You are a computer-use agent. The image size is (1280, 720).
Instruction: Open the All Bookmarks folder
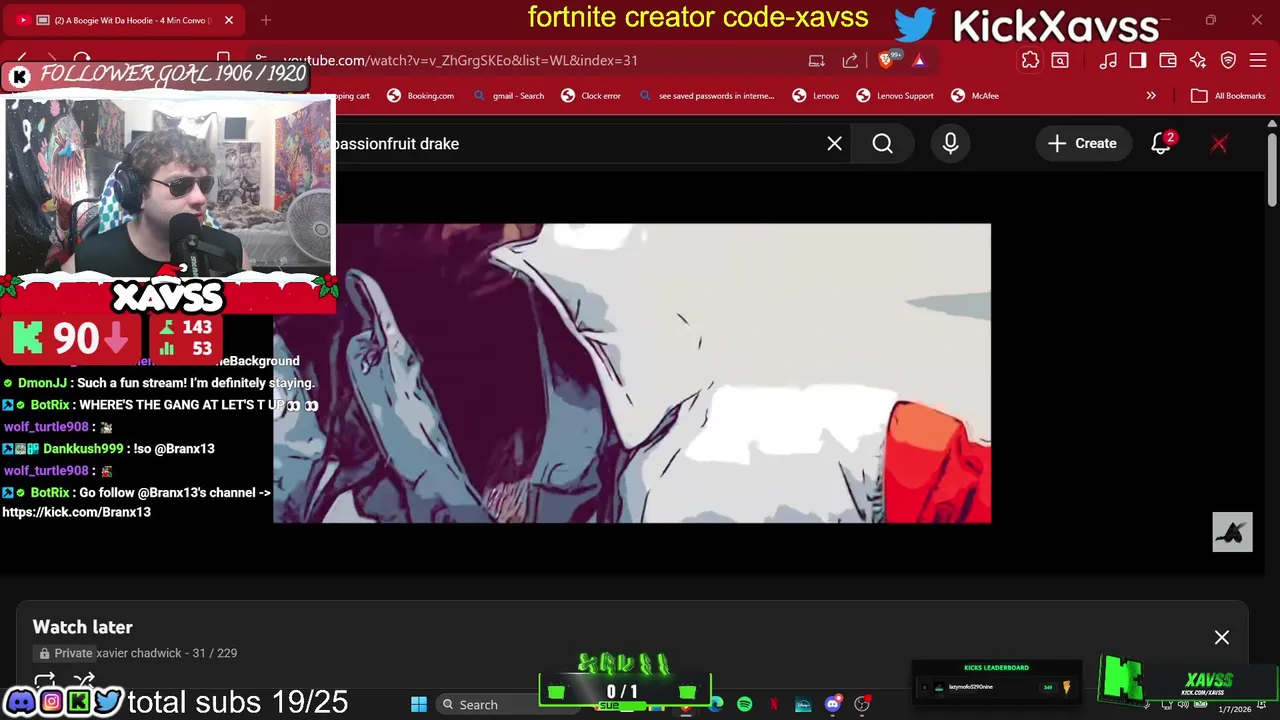tap(1229, 96)
